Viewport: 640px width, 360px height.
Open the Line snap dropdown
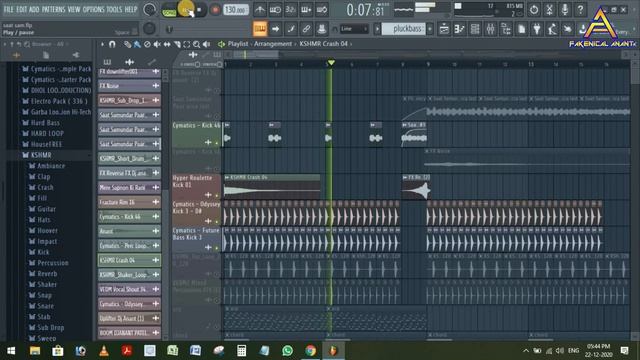pos(354,29)
